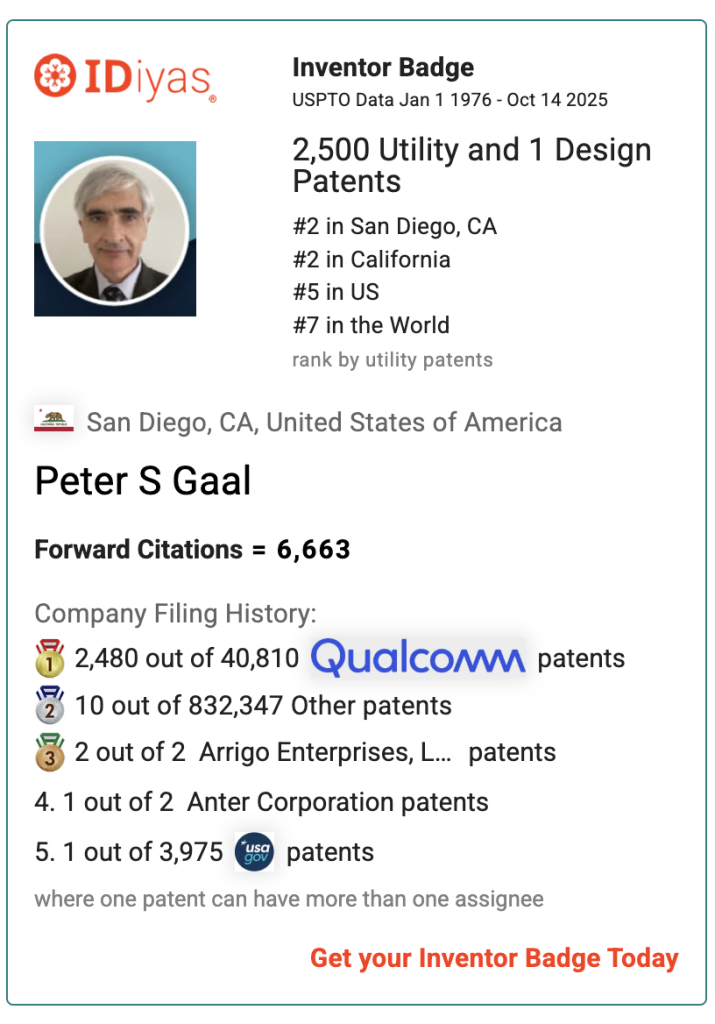Viewport: 715px width, 1024px height.
Task: Click the USA gov round logo
Action: [254, 852]
